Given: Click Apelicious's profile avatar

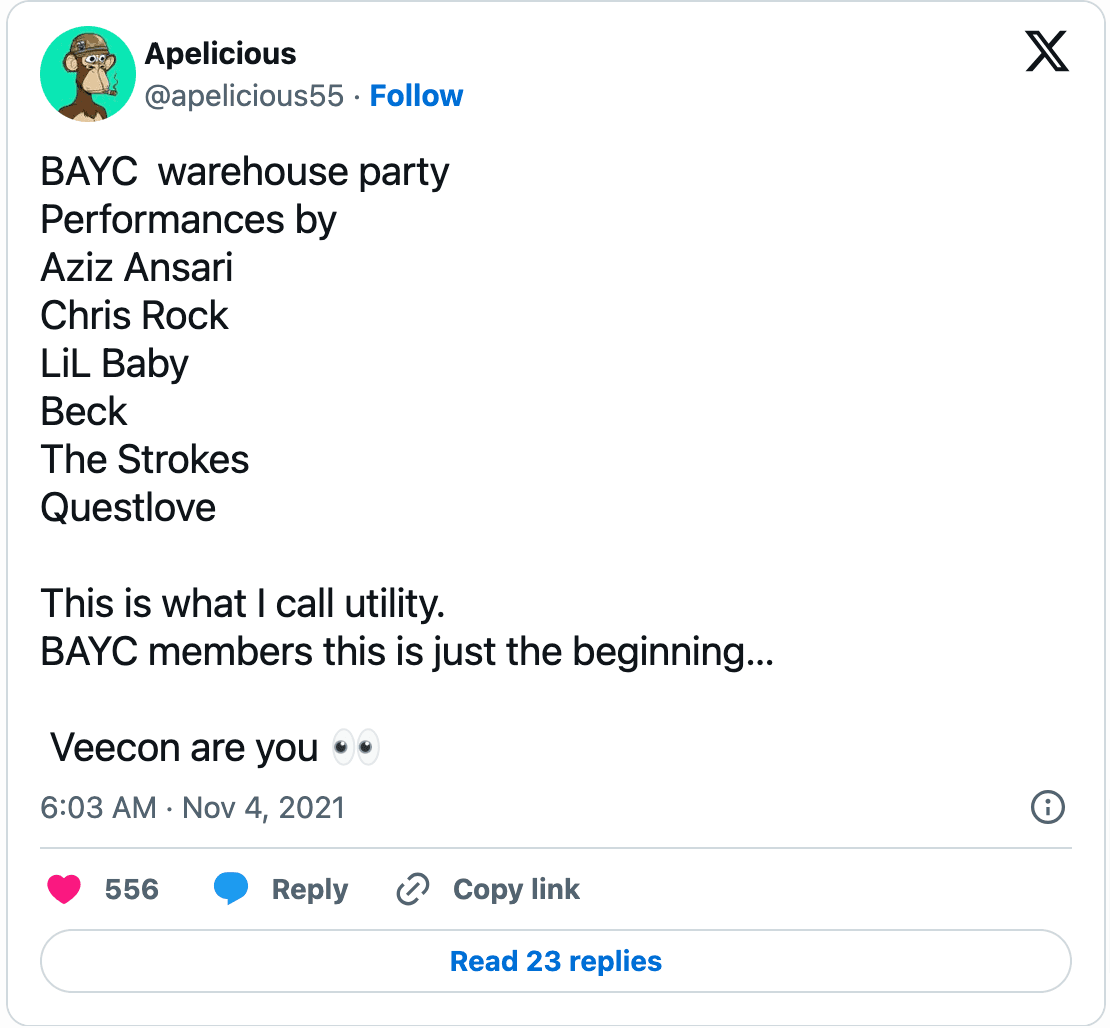Looking at the screenshot, I should 88,74.
